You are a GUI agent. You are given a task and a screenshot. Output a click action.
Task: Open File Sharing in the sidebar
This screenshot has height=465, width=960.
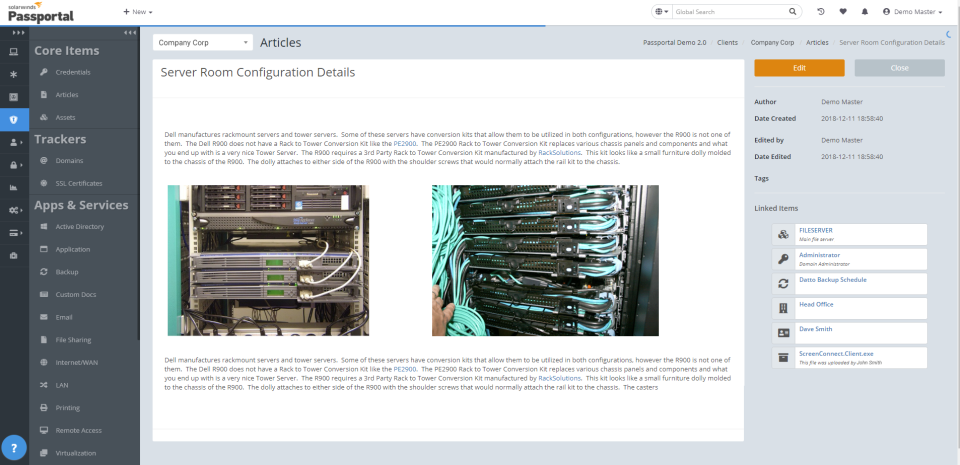coord(73,340)
